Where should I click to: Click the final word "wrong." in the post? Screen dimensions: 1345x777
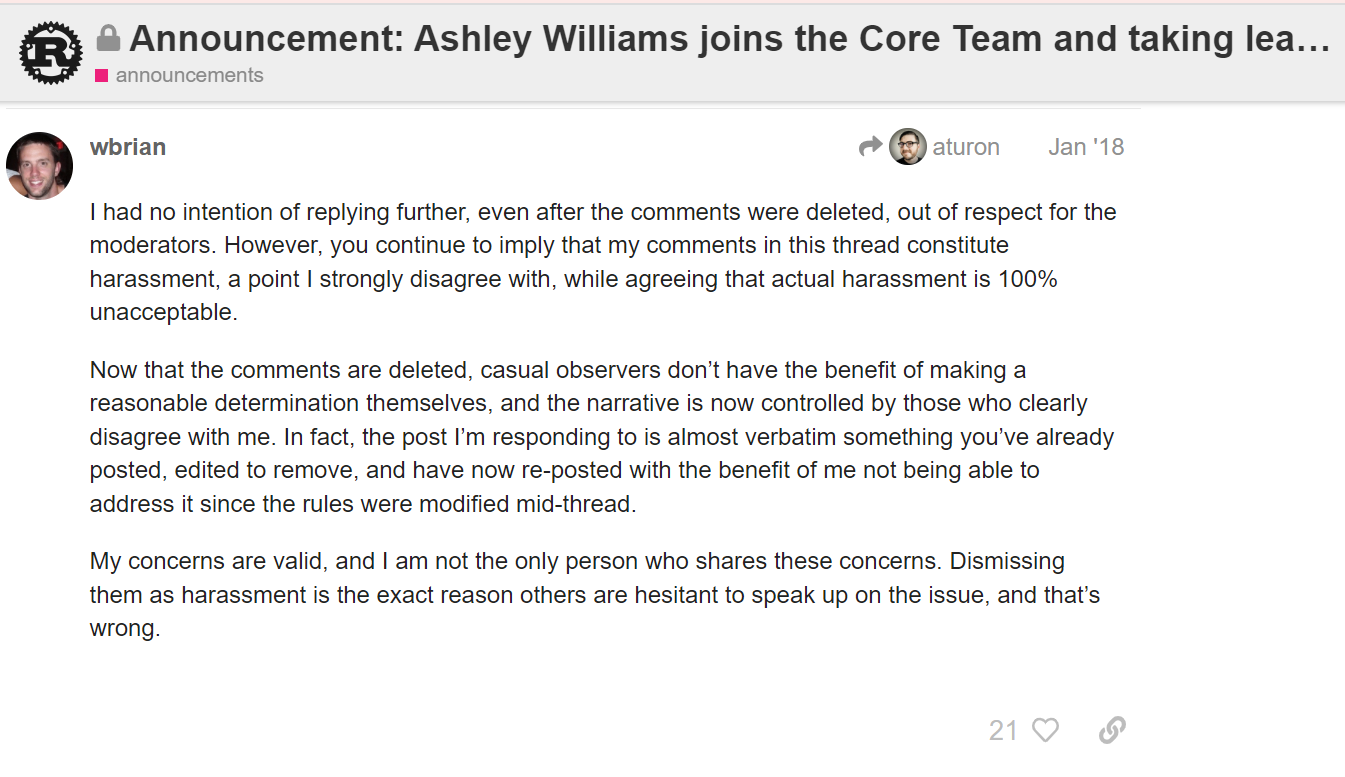(125, 630)
